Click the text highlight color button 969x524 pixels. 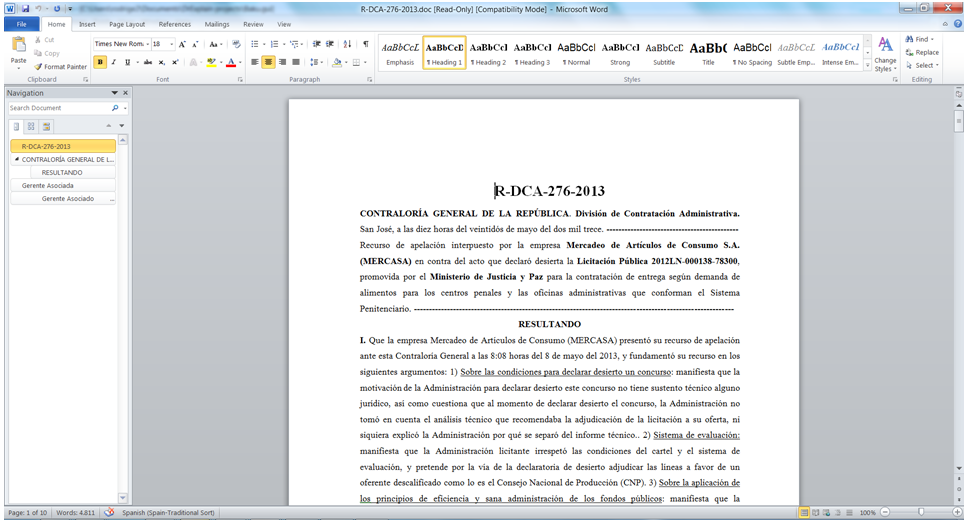coord(211,62)
